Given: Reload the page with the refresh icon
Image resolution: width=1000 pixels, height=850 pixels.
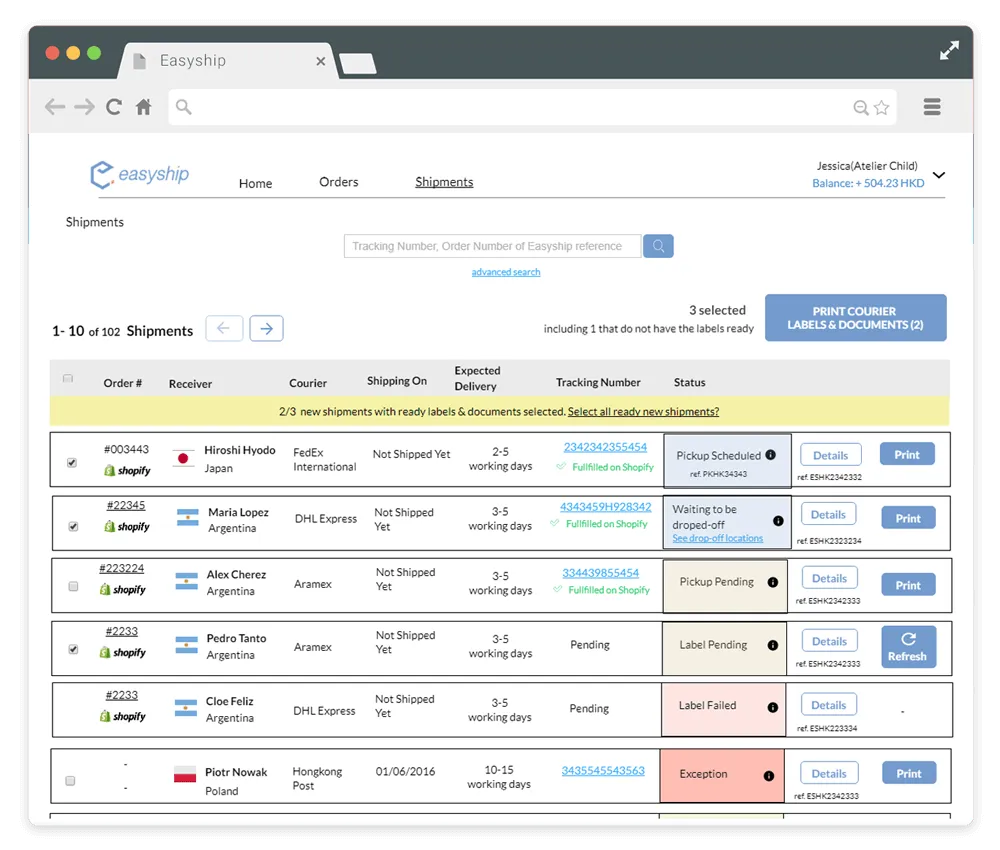Looking at the screenshot, I should point(114,106).
